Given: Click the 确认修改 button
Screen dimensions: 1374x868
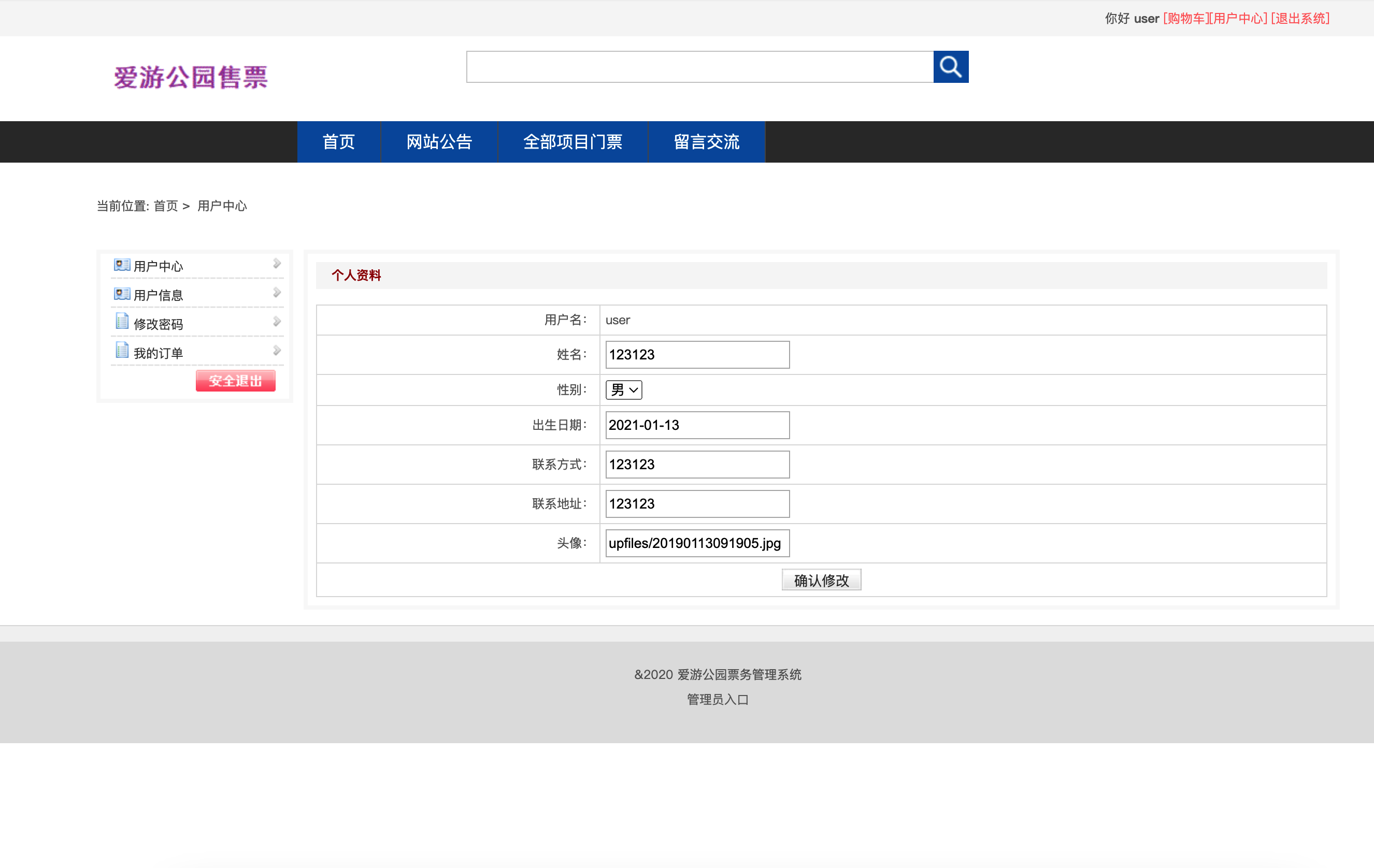Looking at the screenshot, I should (821, 580).
